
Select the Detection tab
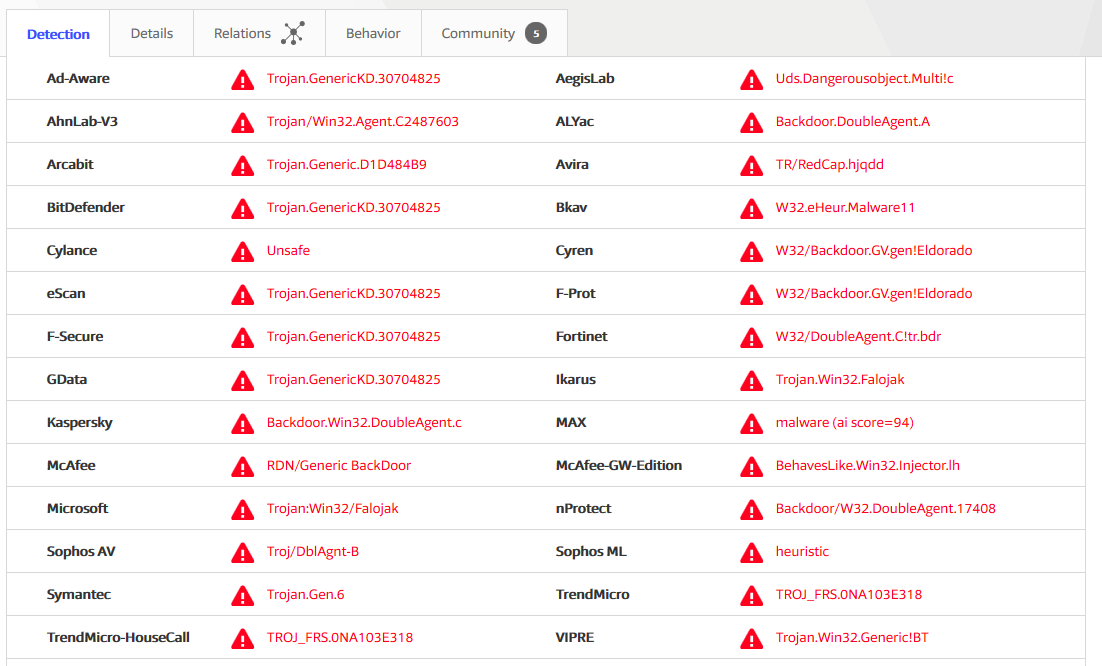[x=58, y=34]
